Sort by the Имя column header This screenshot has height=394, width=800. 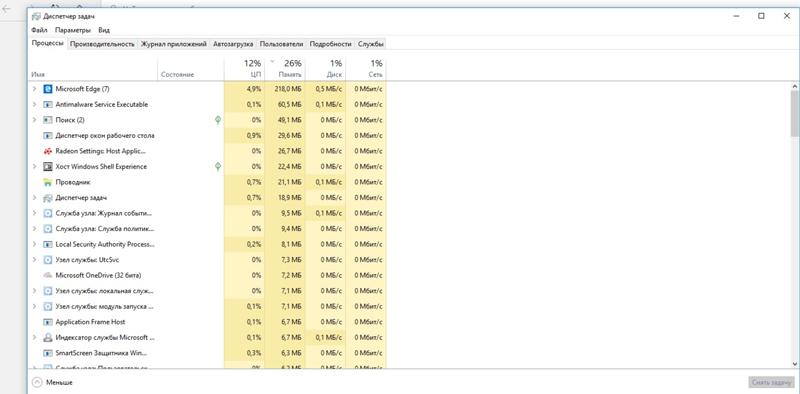(92, 68)
